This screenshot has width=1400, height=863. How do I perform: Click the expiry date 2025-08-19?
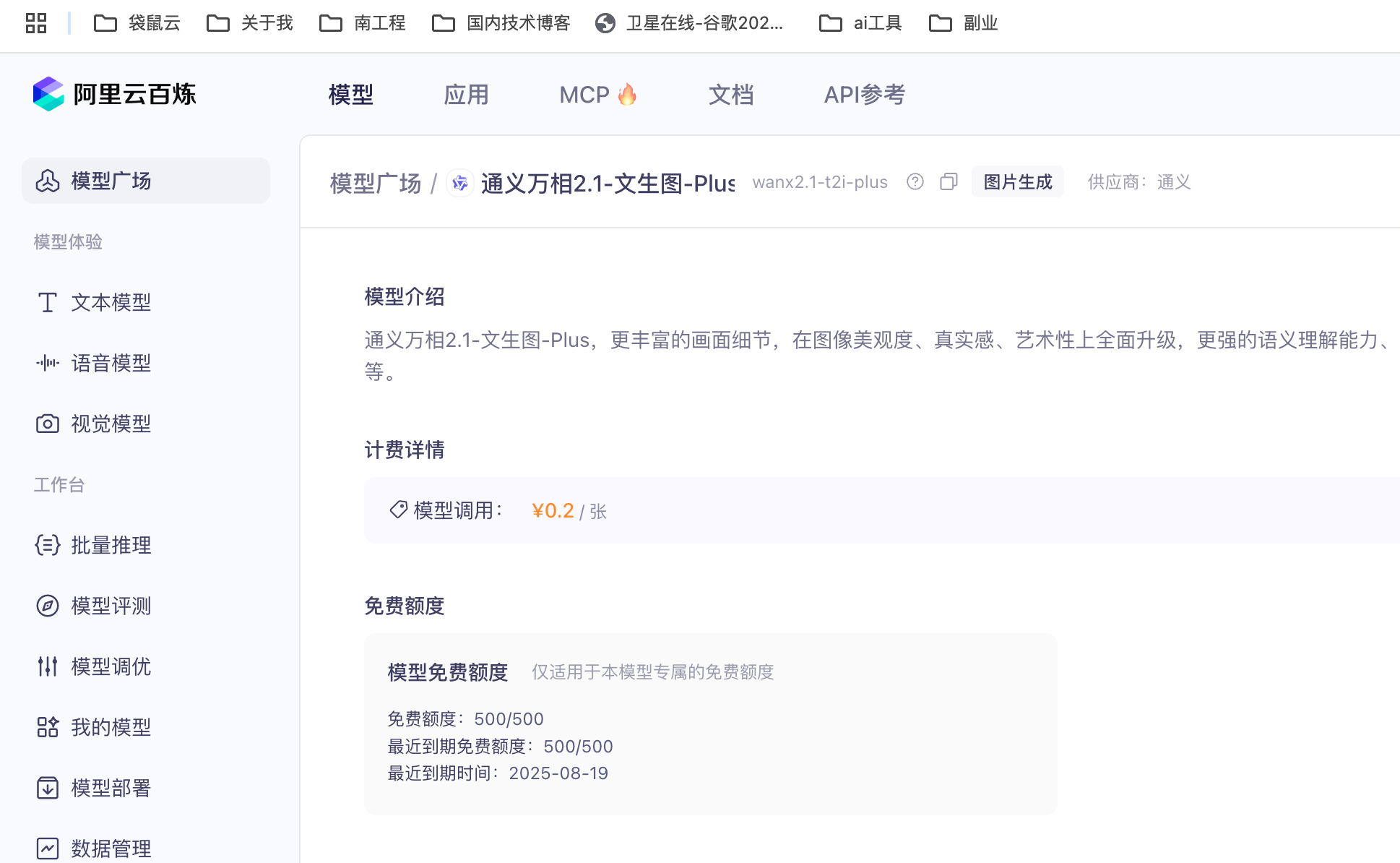[558, 773]
